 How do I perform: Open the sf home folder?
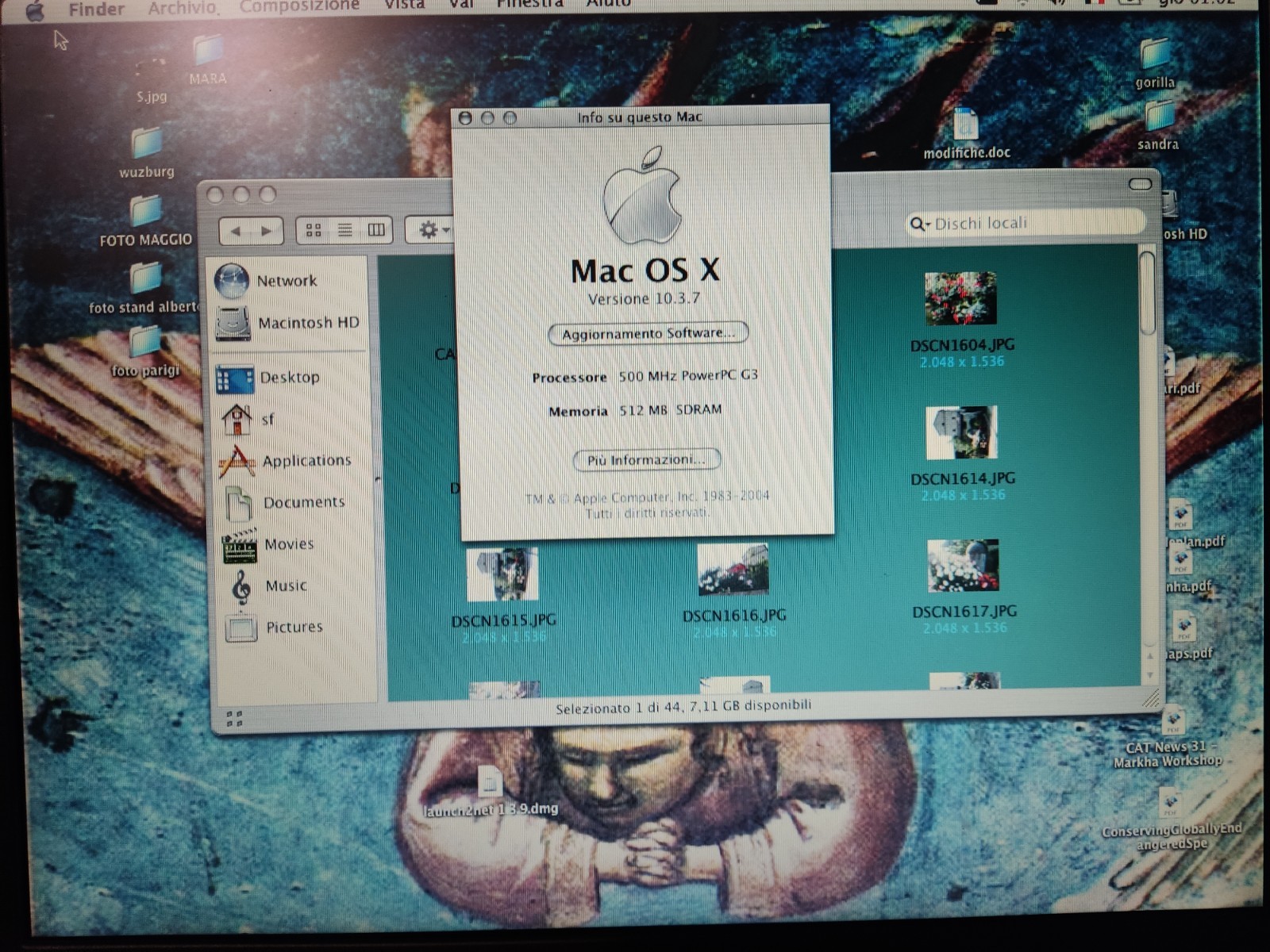248,419
